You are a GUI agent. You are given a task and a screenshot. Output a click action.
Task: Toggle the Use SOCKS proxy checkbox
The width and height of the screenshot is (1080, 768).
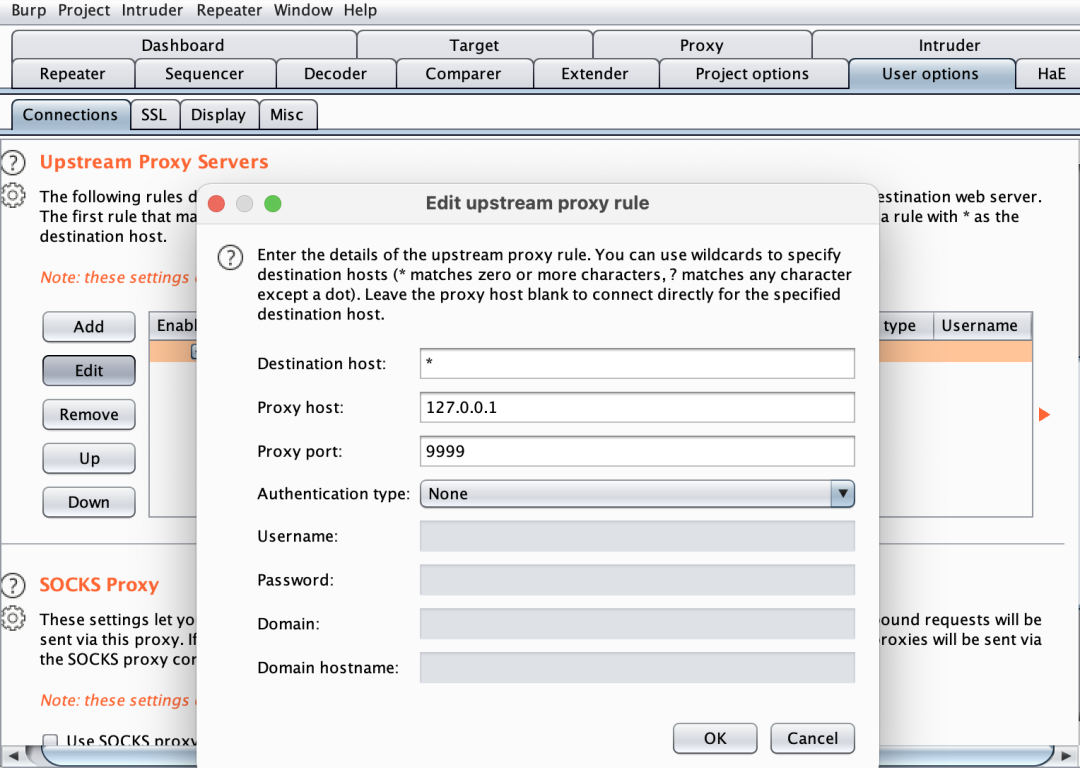point(50,741)
